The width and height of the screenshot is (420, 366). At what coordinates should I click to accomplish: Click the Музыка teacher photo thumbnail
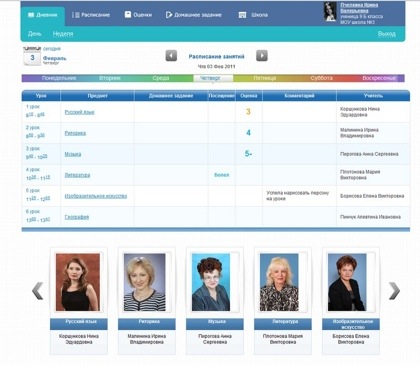tap(211, 282)
